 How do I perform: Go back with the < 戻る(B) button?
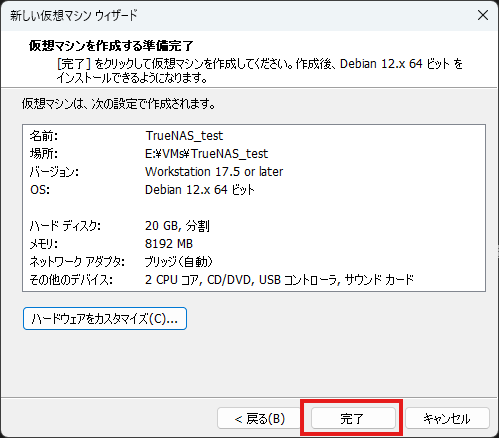[260, 418]
